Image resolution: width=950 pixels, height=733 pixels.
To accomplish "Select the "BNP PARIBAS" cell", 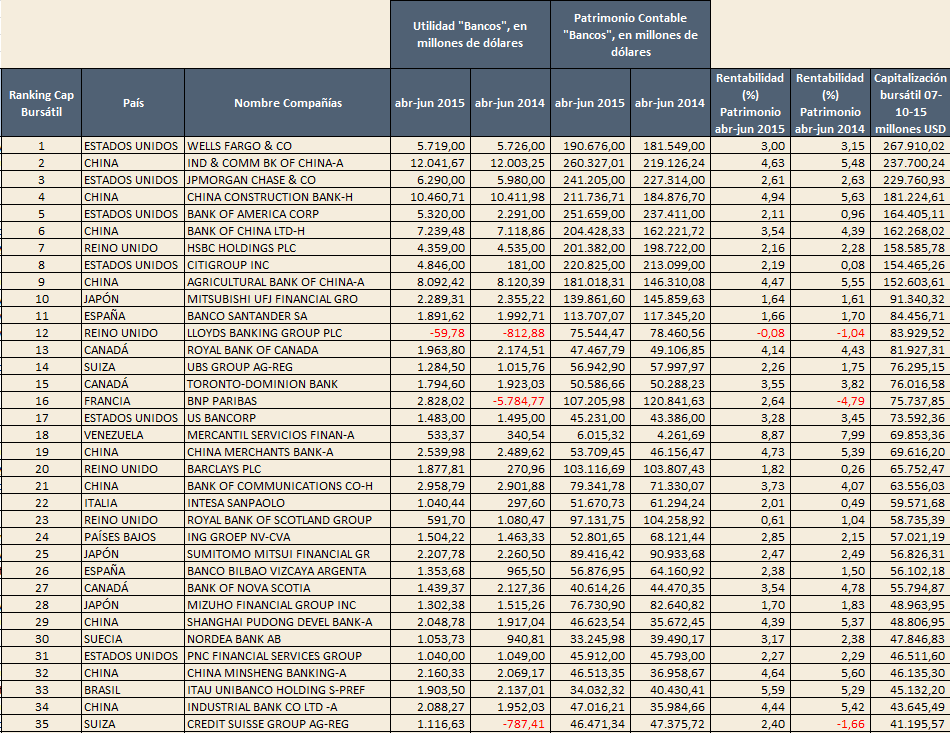I will 288,400.
